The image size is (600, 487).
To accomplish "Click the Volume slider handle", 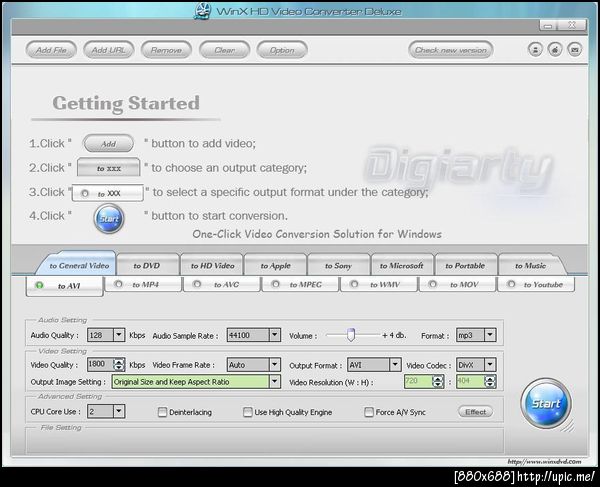I will (351, 334).
